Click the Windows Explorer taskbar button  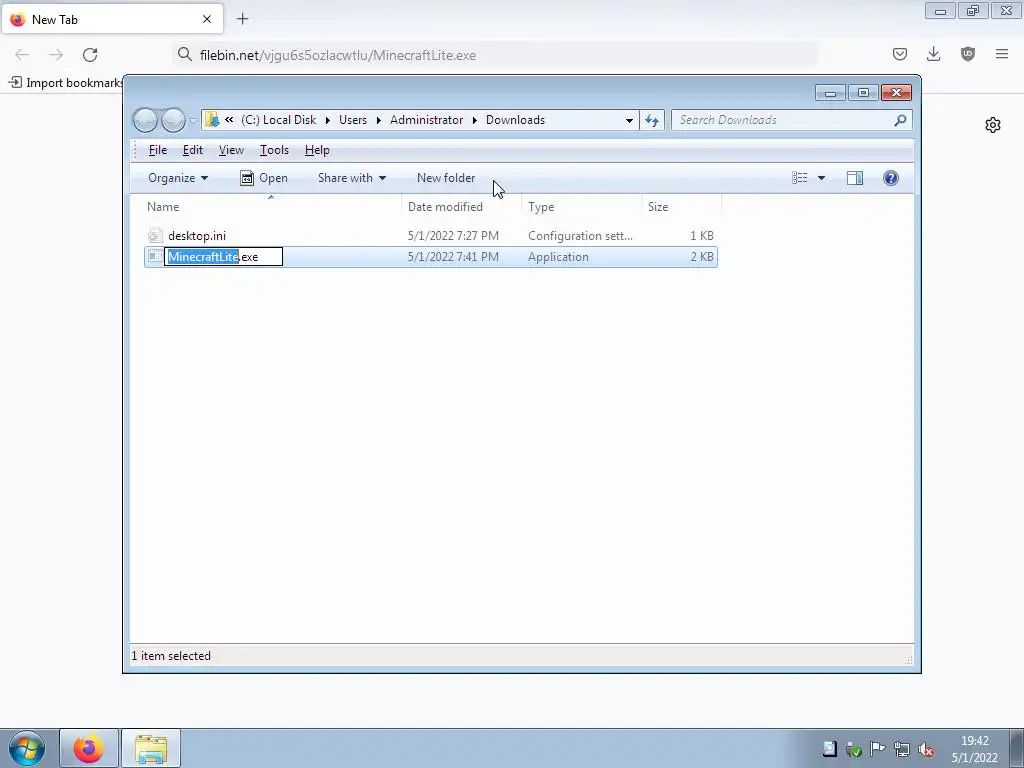151,748
